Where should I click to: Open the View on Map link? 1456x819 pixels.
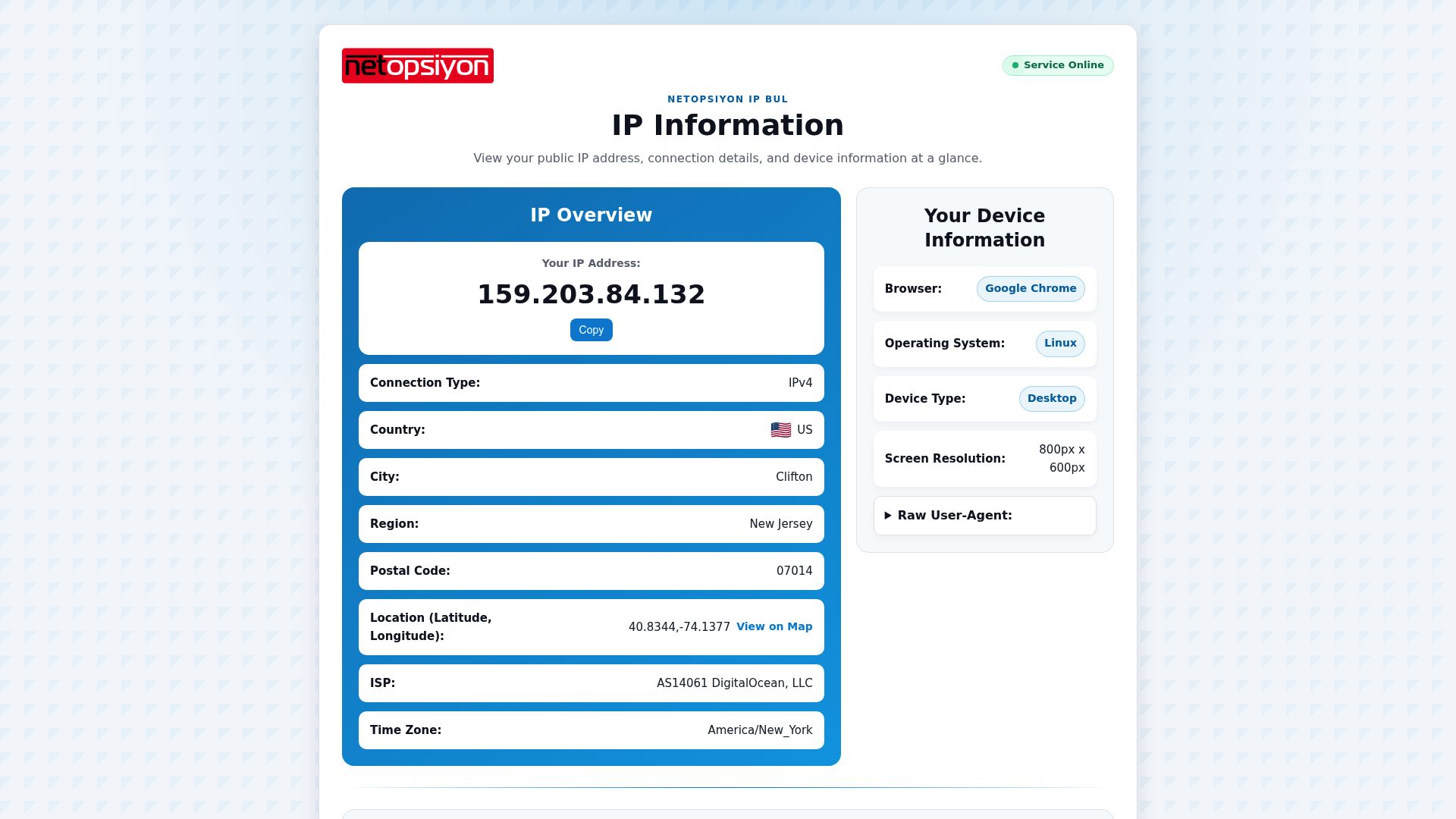pos(774,626)
